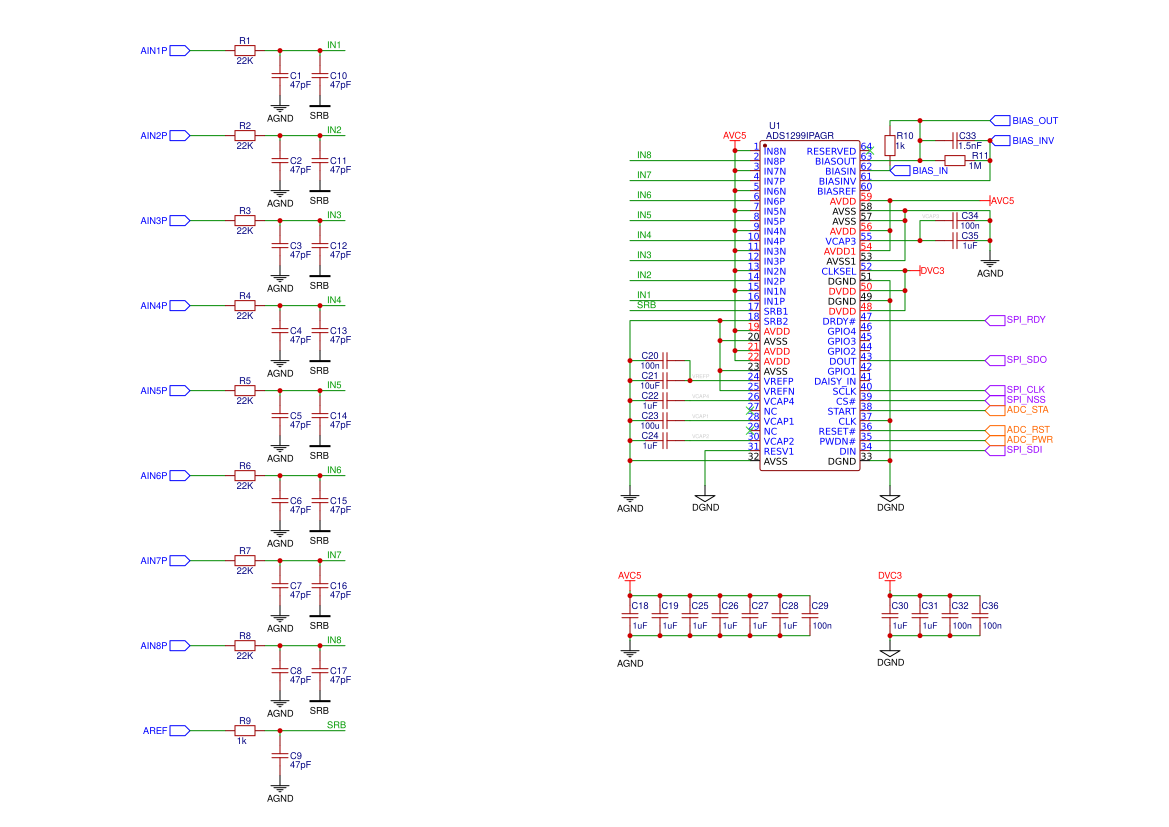Image resolution: width=1169 pixels, height=827 pixels.
Task: Click resistor R10 labeled 1k
Action: tap(890, 146)
